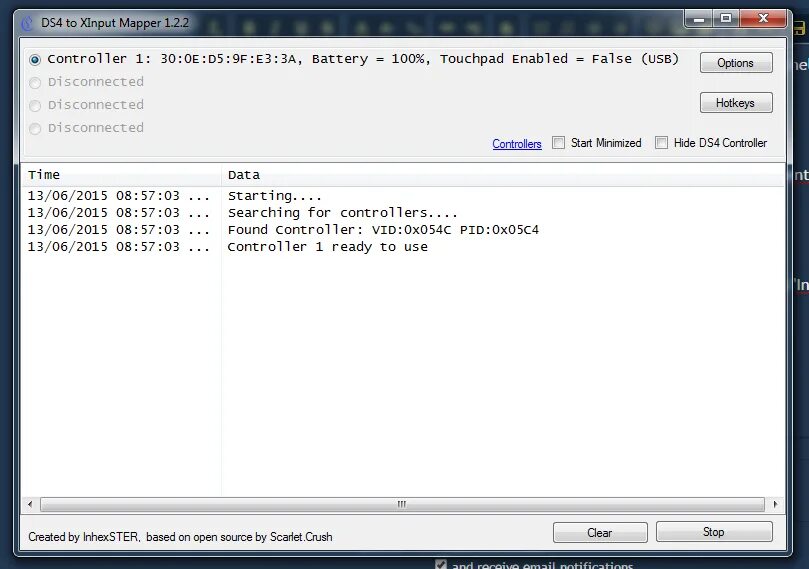Viewport: 809px width, 569px height.
Task: Maximize the DS4 to XInput Mapper window
Action: click(726, 19)
